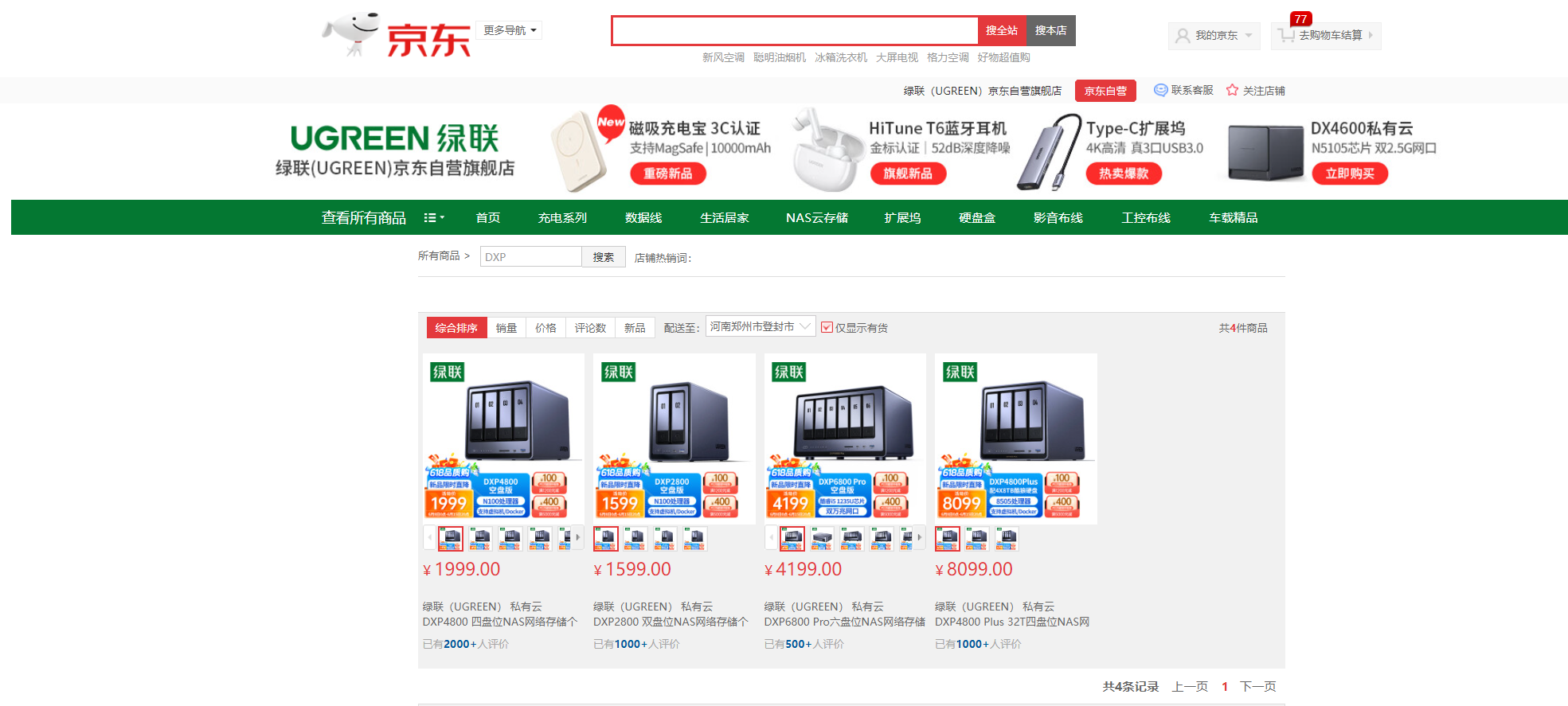The height and width of the screenshot is (706, 1568).
Task: Click the 重磅新品 banner button
Action: 668,174
